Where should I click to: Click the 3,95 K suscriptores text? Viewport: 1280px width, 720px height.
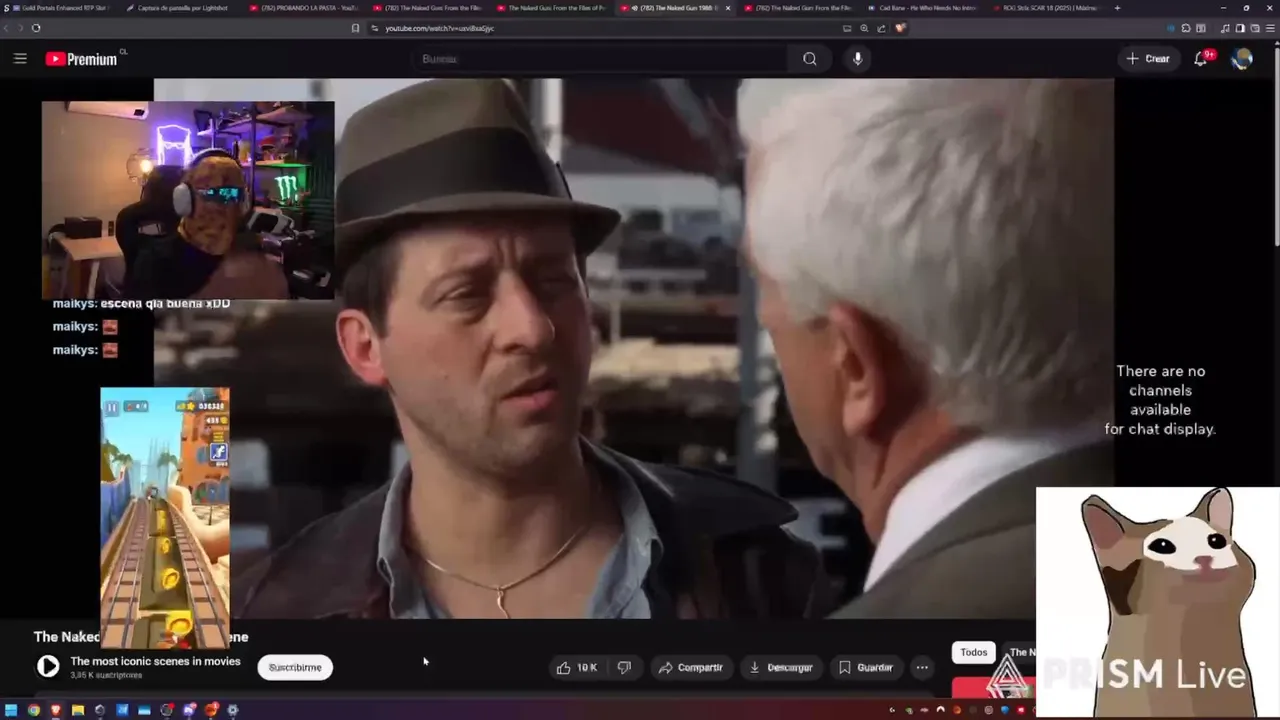click(106, 675)
